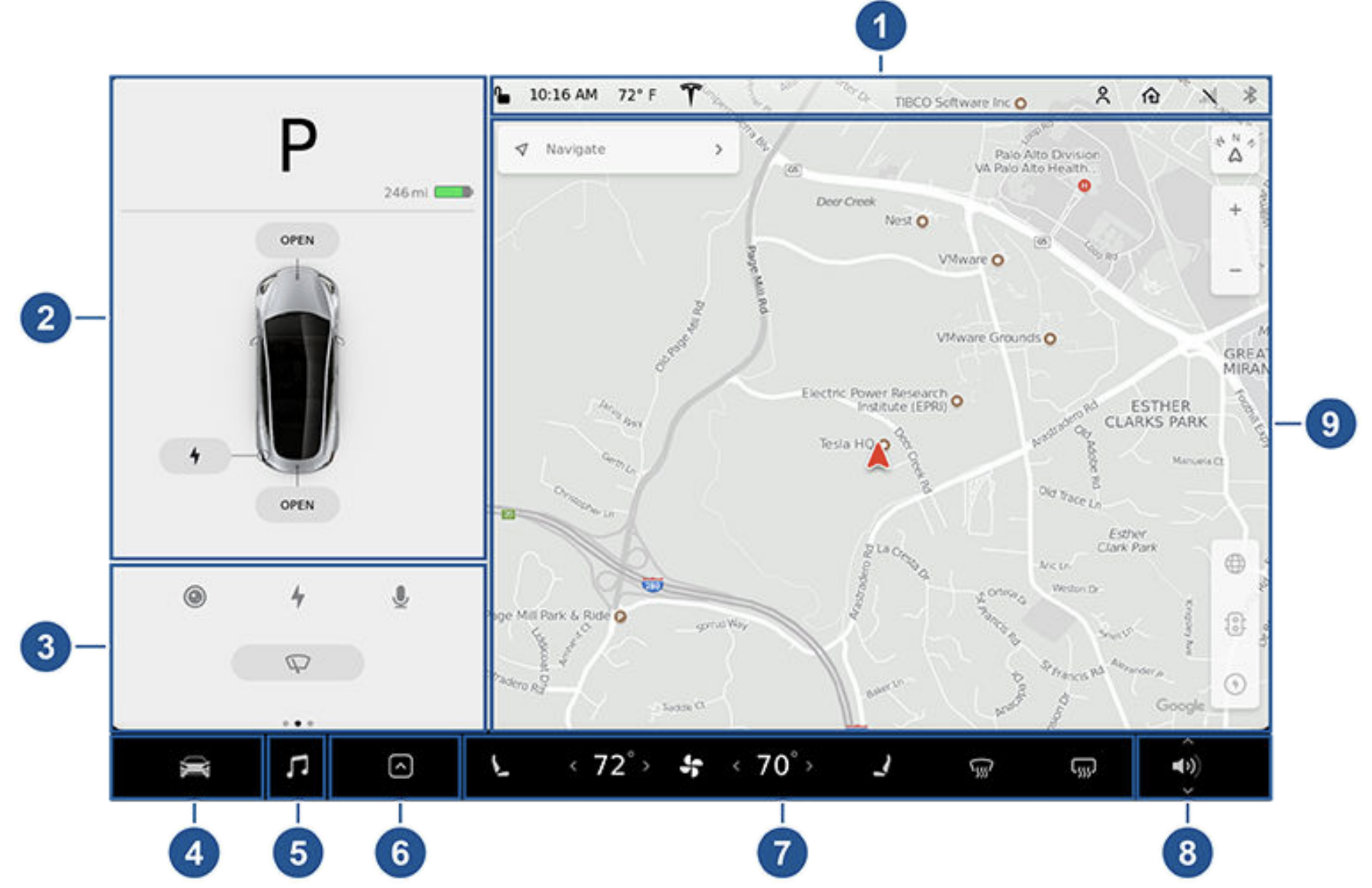Toggle the rear window defroster

(1083, 766)
